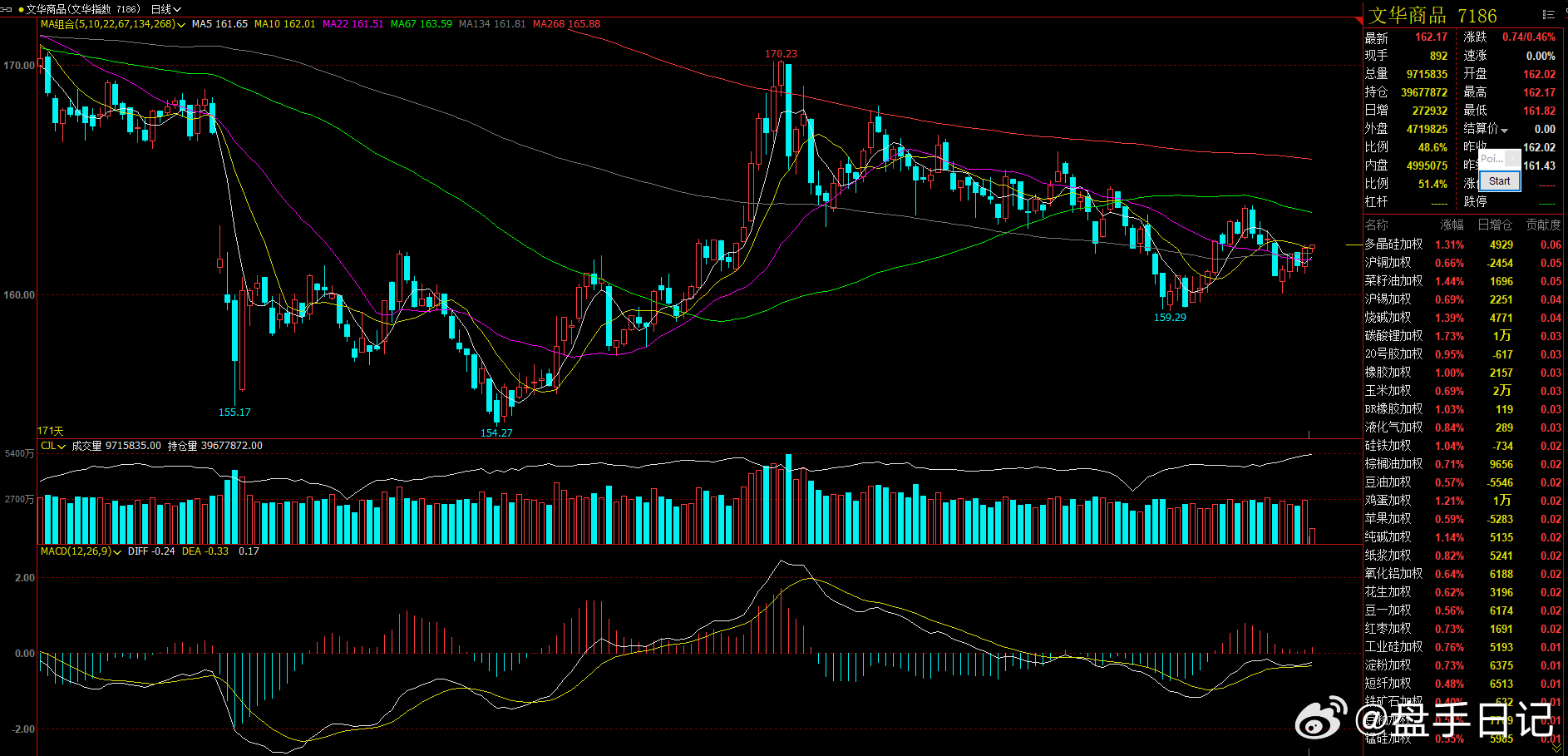1568x756 pixels.
Task: Open the CJL volume indicator dropdown
Action: [x=53, y=446]
